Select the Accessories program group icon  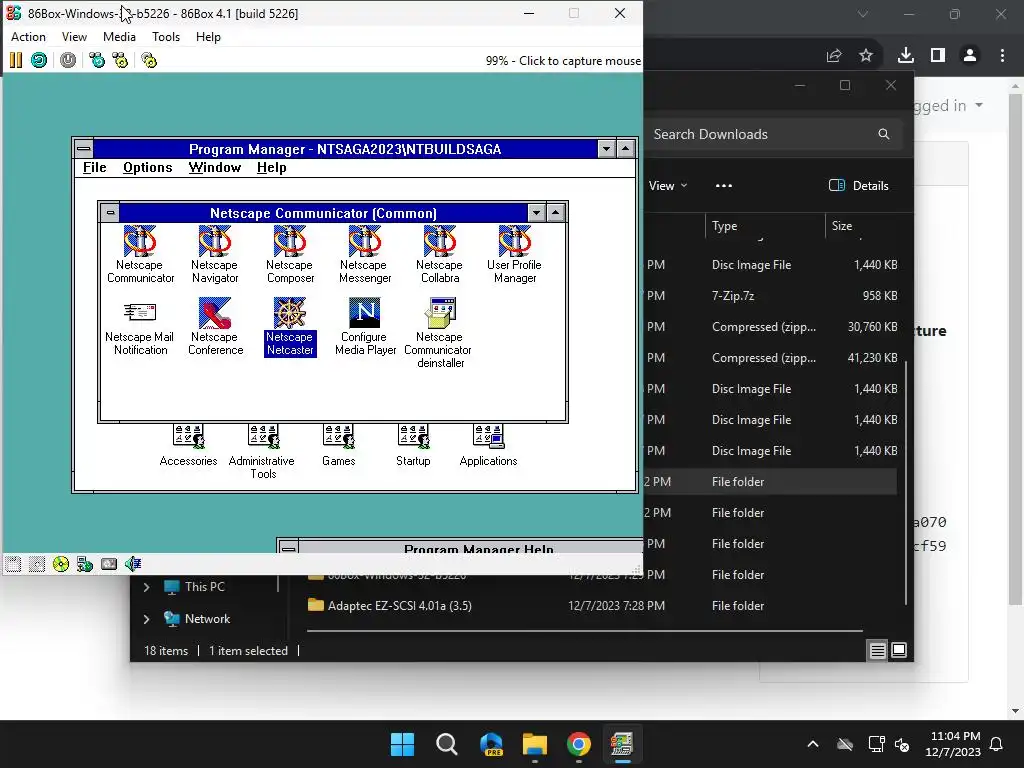189,445
